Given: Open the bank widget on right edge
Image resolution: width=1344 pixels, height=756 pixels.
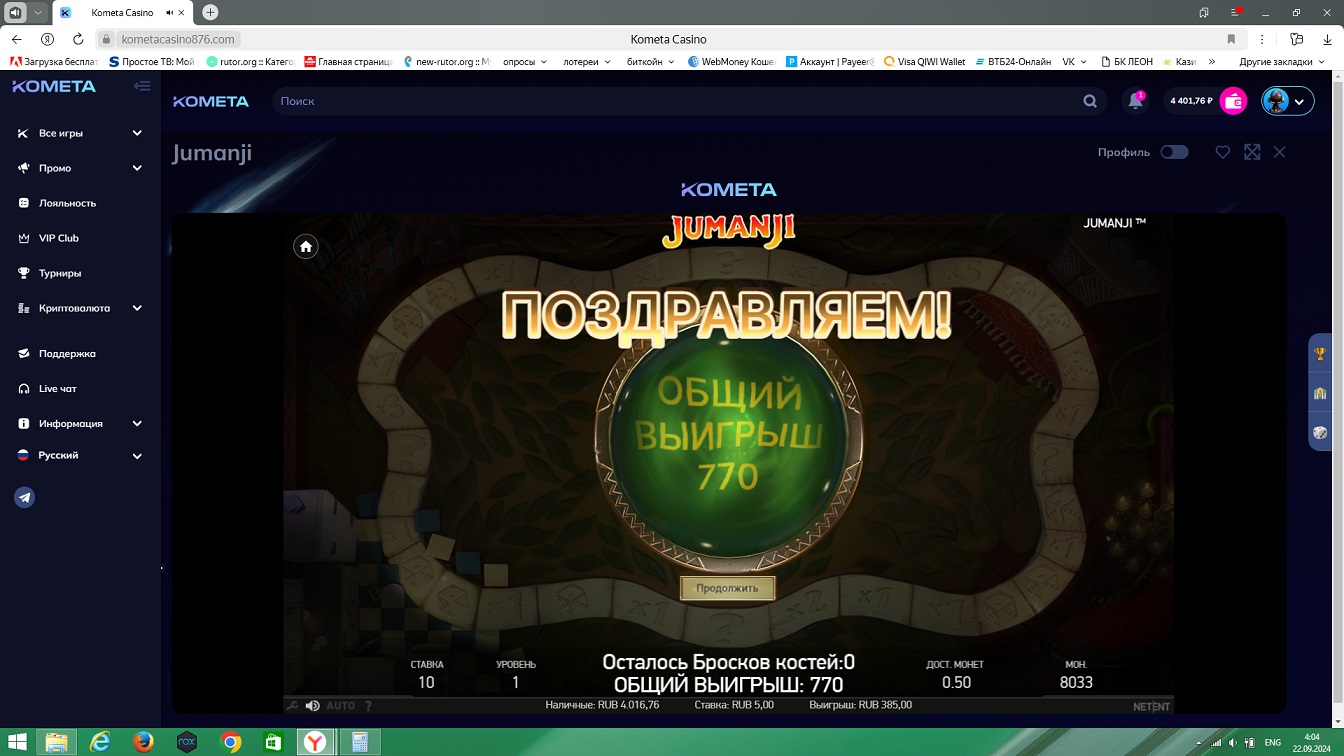Looking at the screenshot, I should [x=1320, y=393].
